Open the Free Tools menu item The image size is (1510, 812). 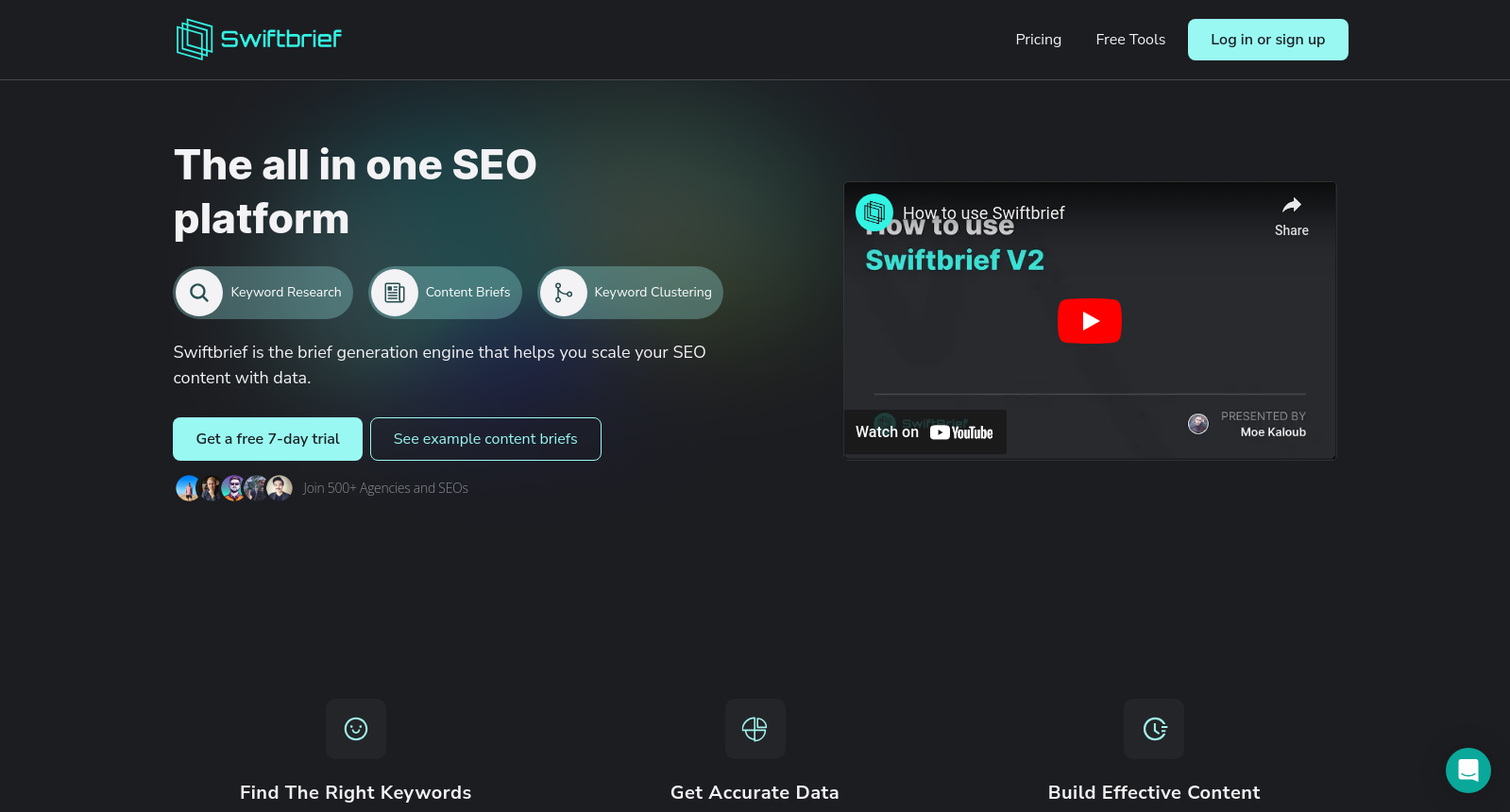[1130, 40]
